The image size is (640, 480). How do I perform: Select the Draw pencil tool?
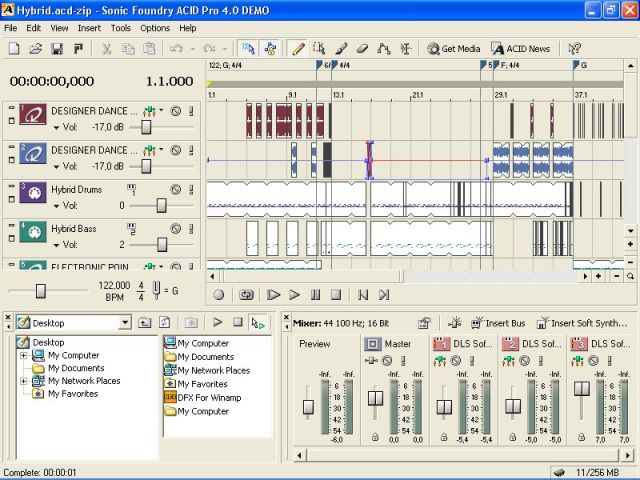pyautogui.click(x=298, y=49)
